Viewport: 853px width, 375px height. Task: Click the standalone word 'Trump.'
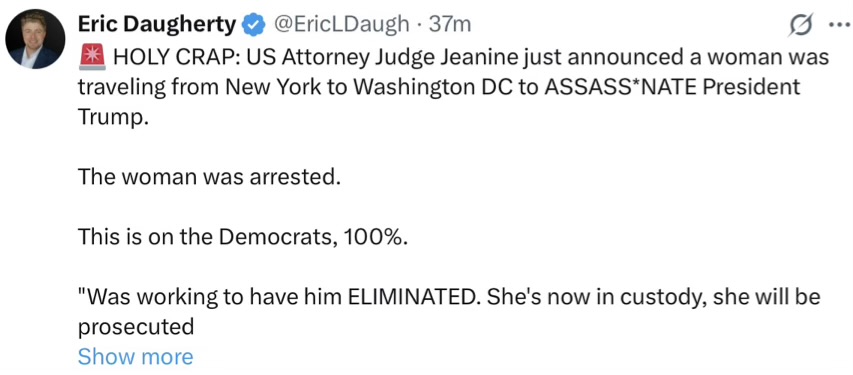[113, 117]
